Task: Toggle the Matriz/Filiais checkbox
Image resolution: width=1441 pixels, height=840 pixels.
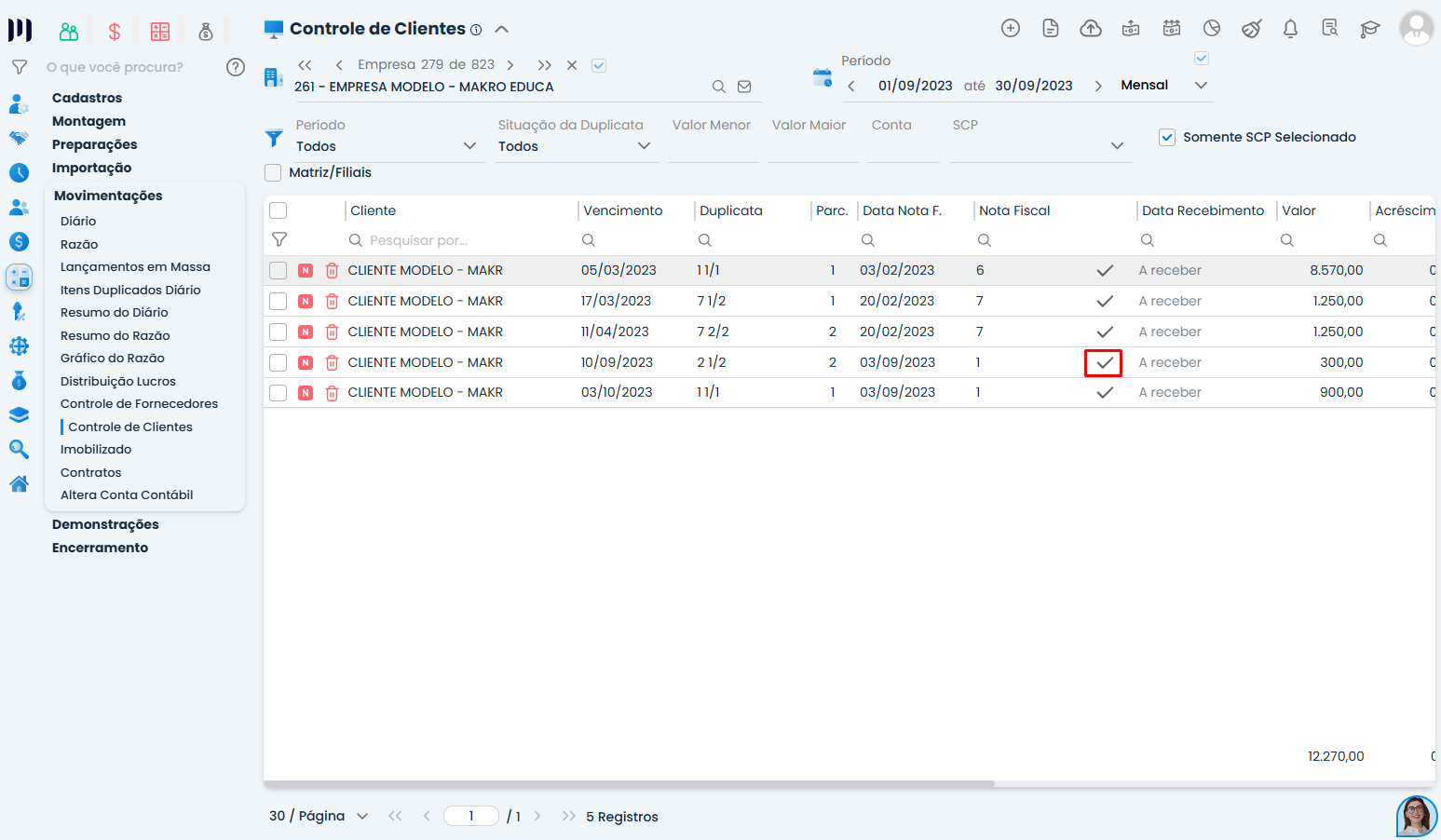Action: (x=274, y=173)
